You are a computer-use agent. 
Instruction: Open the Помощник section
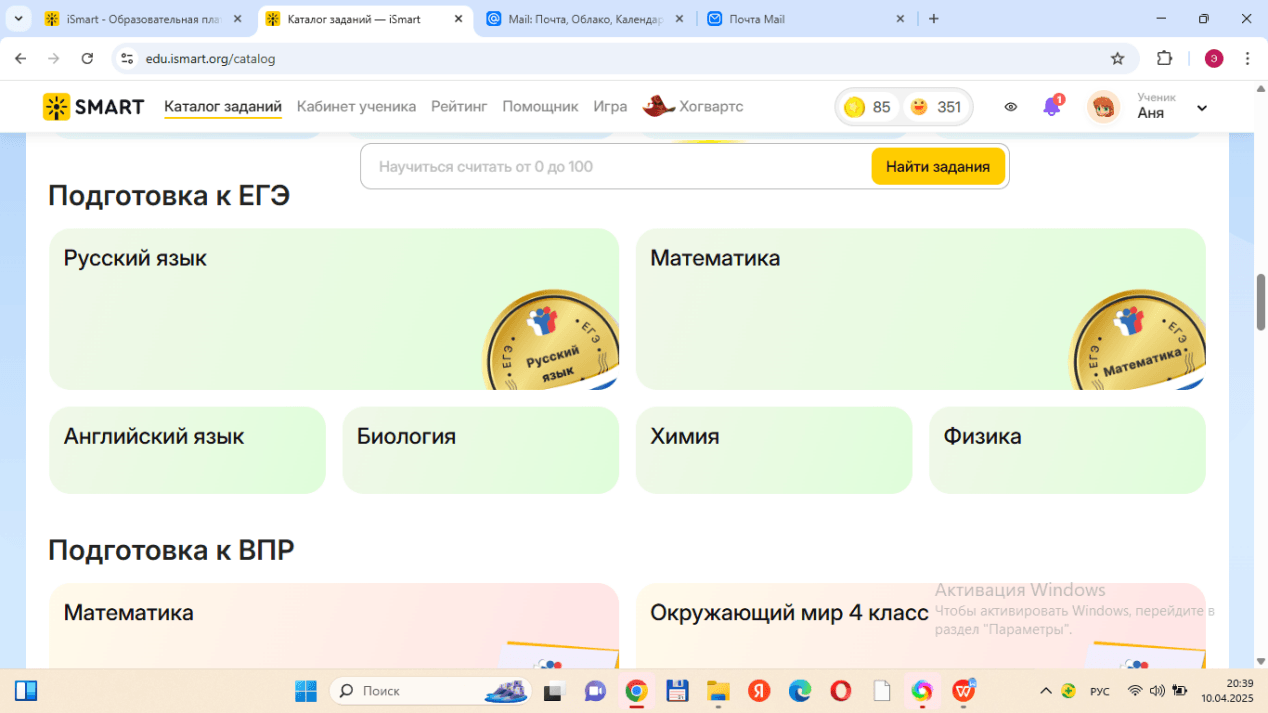(540, 107)
